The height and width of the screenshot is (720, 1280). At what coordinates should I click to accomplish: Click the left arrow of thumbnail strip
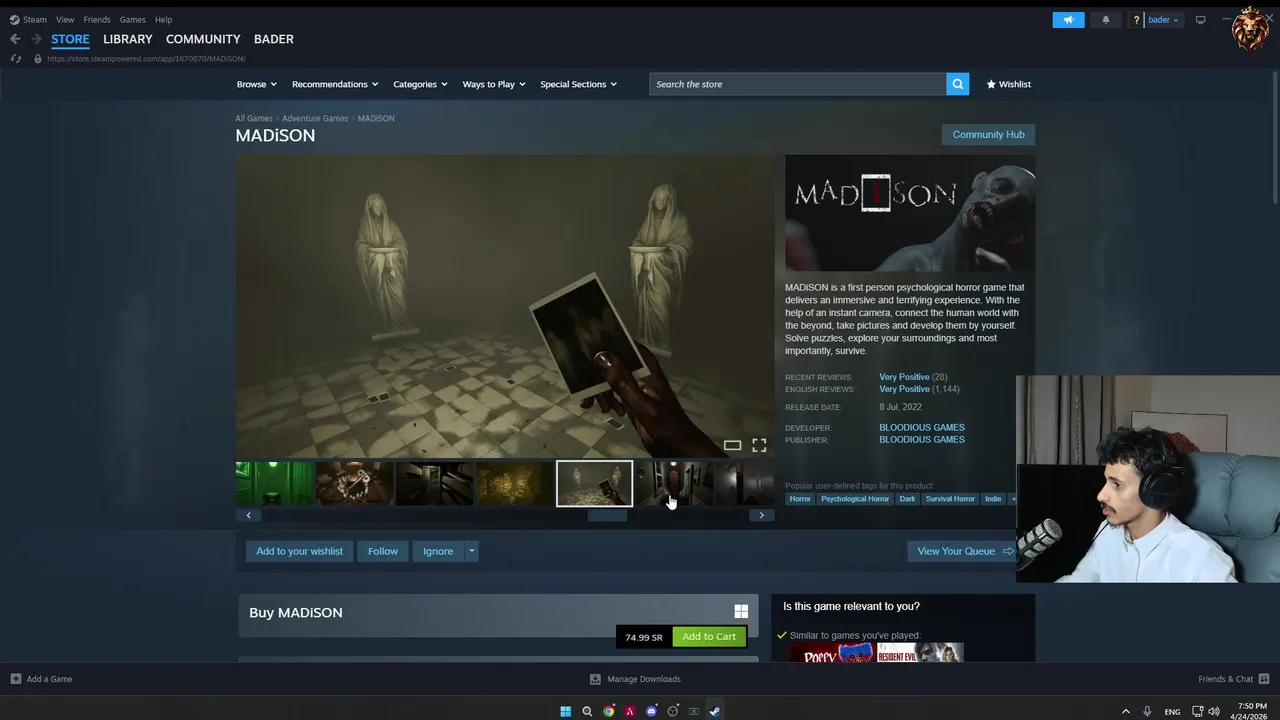pos(249,515)
